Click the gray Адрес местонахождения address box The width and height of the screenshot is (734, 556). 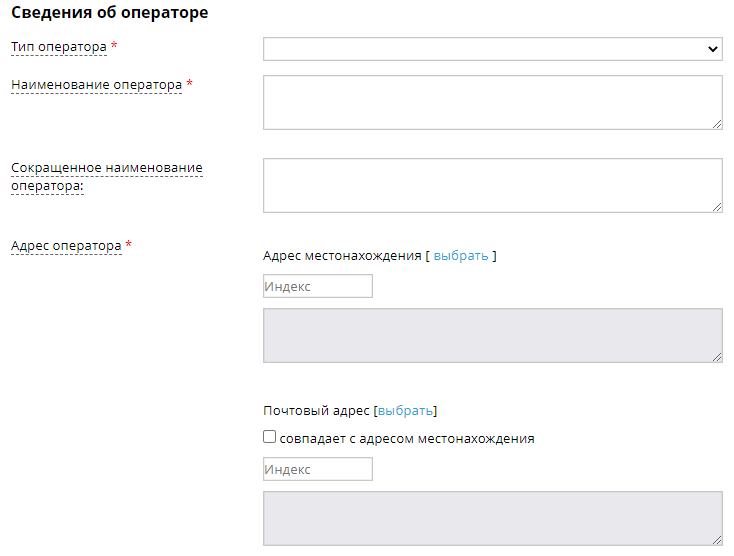492,335
